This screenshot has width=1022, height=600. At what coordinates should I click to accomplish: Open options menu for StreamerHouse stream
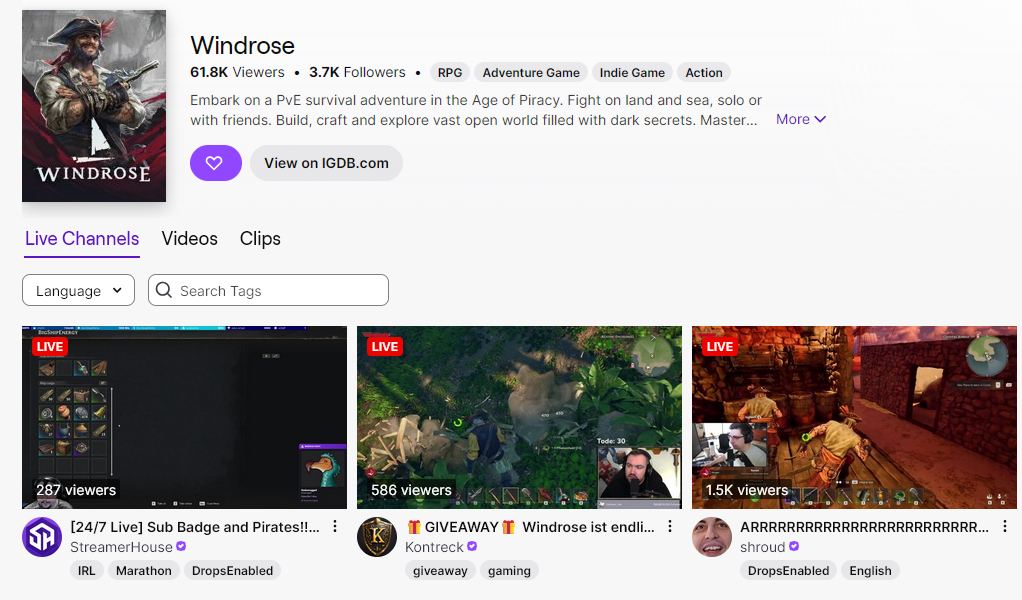[x=335, y=526]
